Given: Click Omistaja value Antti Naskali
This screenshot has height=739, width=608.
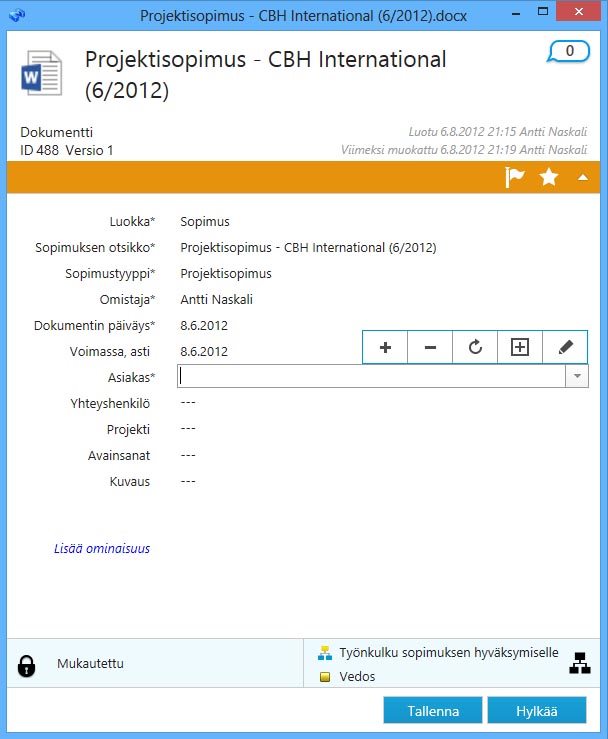Looking at the screenshot, I should [216, 299].
